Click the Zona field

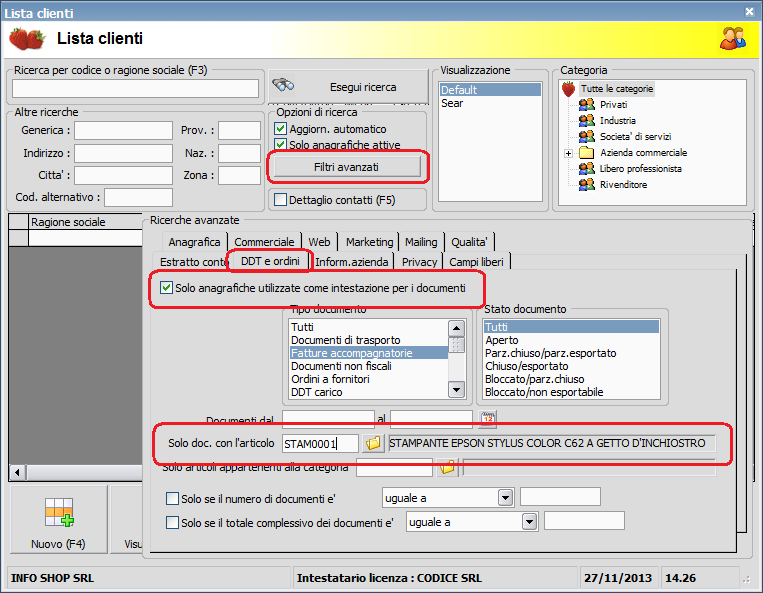(x=239, y=175)
